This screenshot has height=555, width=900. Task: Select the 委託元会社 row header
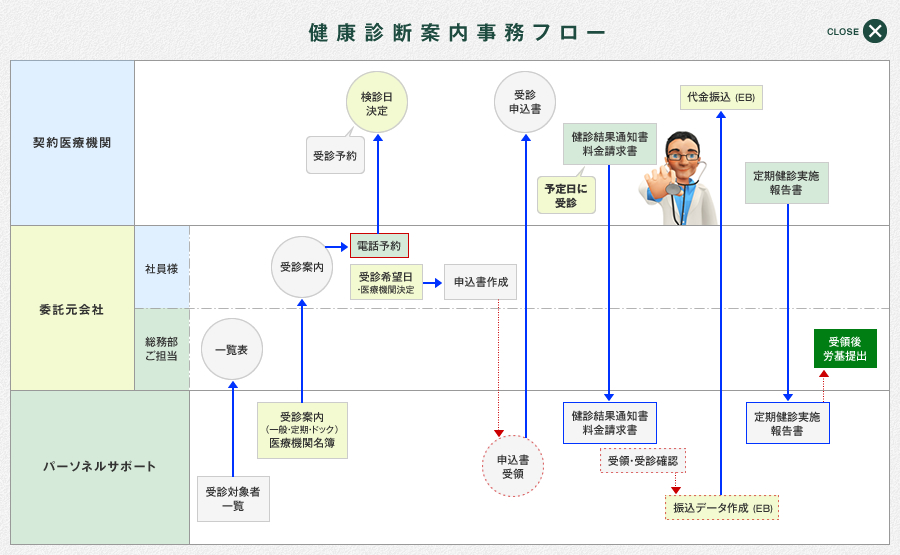tap(72, 309)
